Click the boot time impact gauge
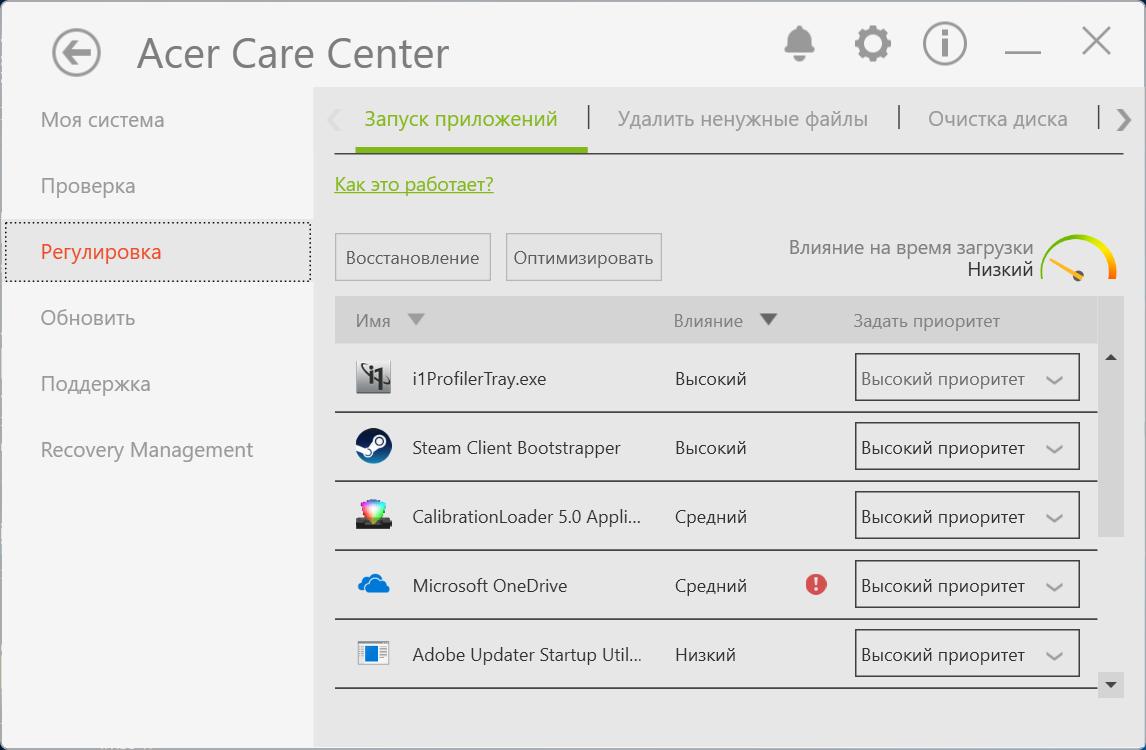Image resolution: width=1146 pixels, height=750 pixels. point(1078,257)
